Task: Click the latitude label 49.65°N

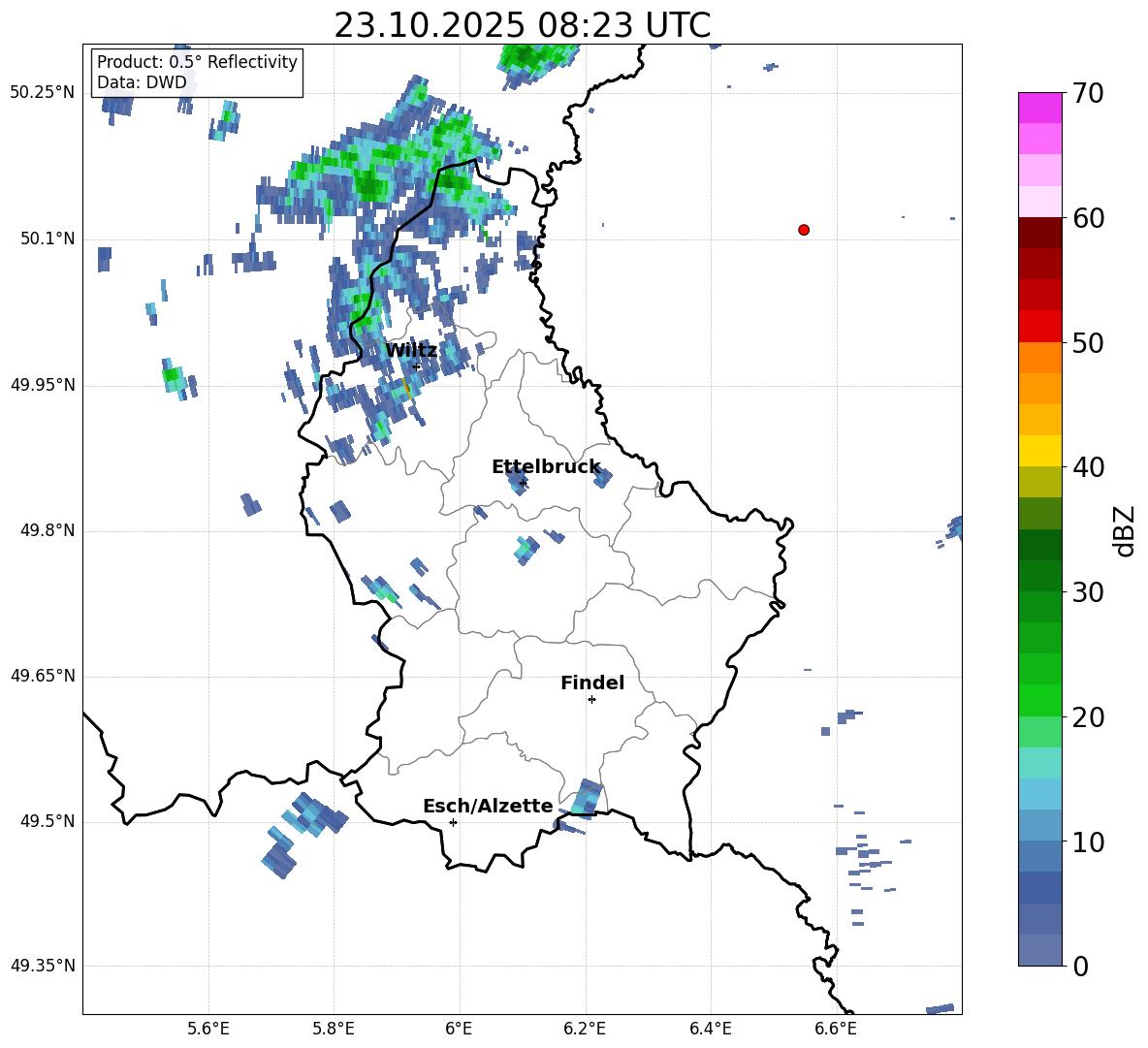Action: [43, 675]
